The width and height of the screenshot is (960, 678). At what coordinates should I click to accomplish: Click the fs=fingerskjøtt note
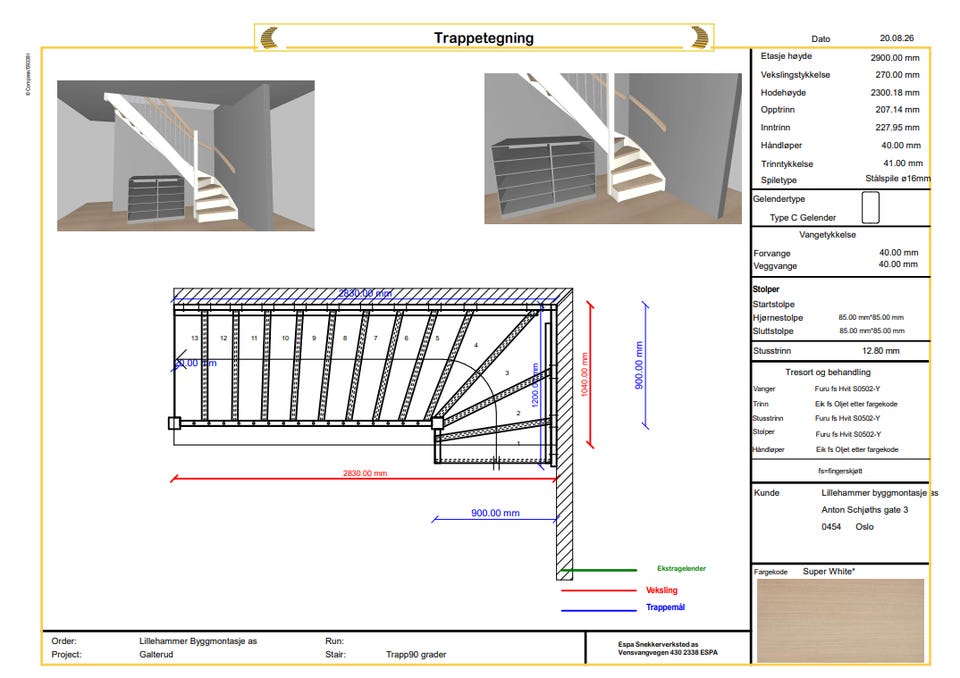pyautogui.click(x=840, y=471)
